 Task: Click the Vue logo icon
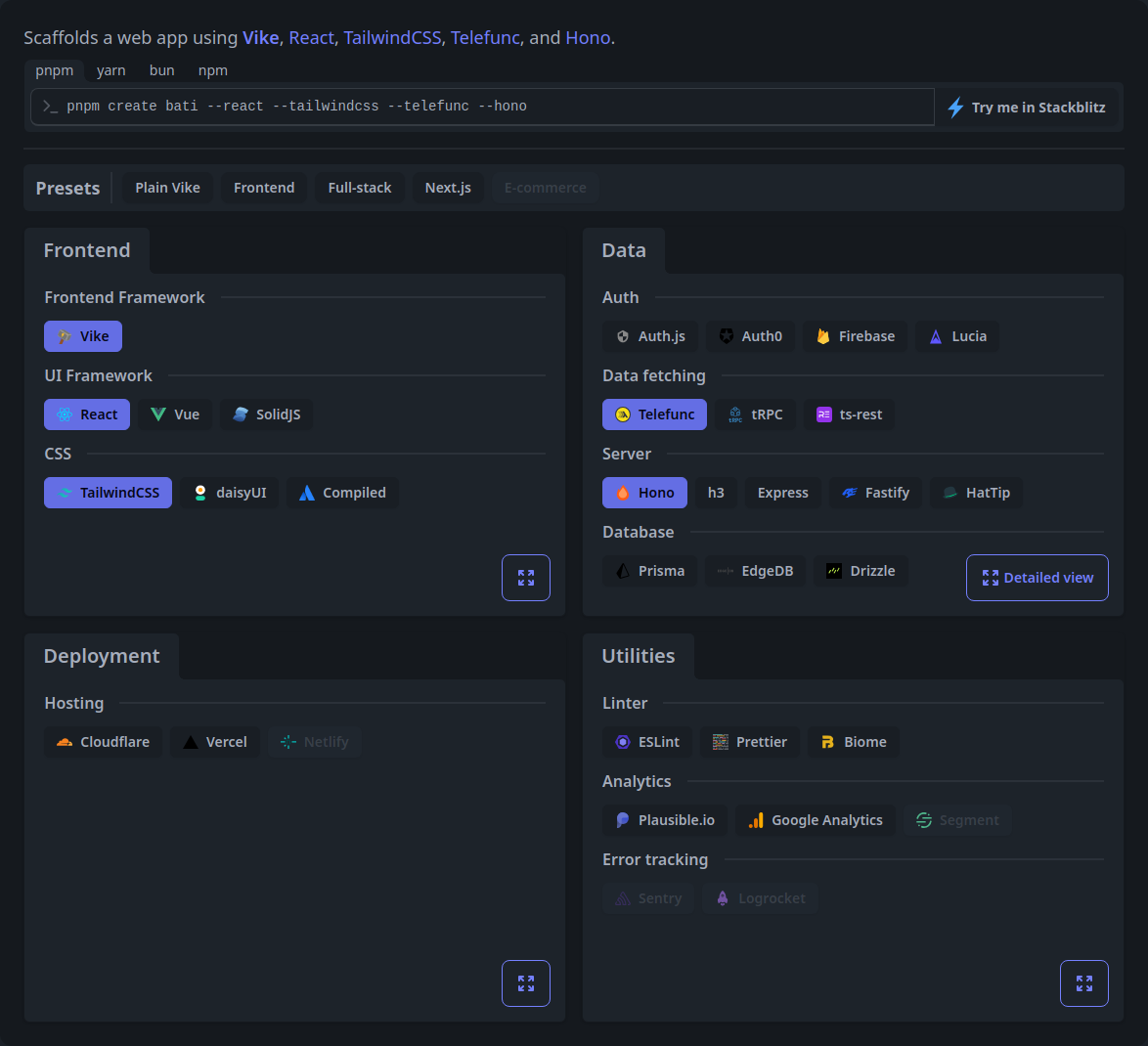(x=158, y=414)
